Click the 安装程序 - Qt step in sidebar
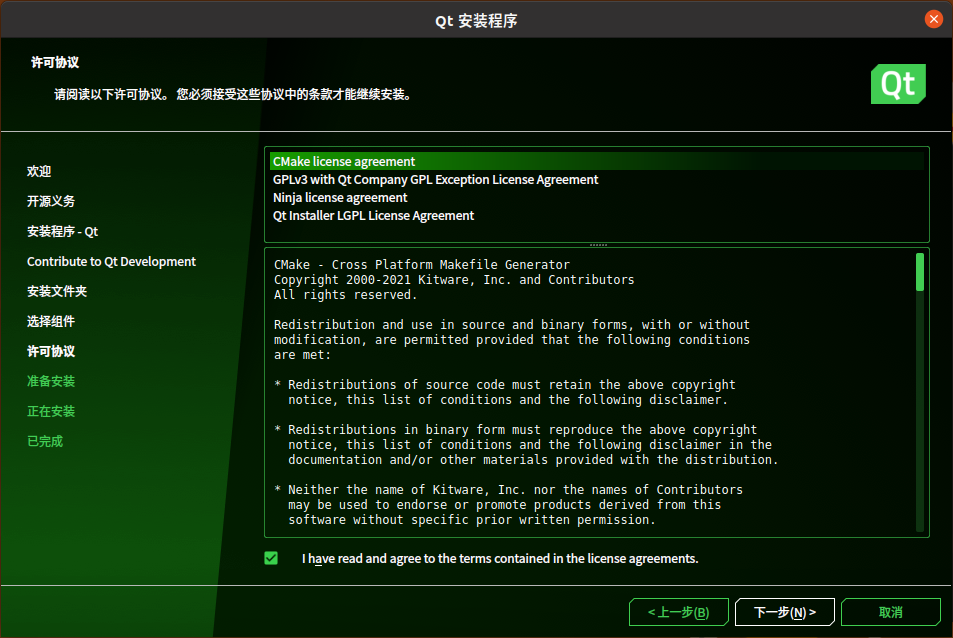953x638 pixels. click(x=62, y=232)
